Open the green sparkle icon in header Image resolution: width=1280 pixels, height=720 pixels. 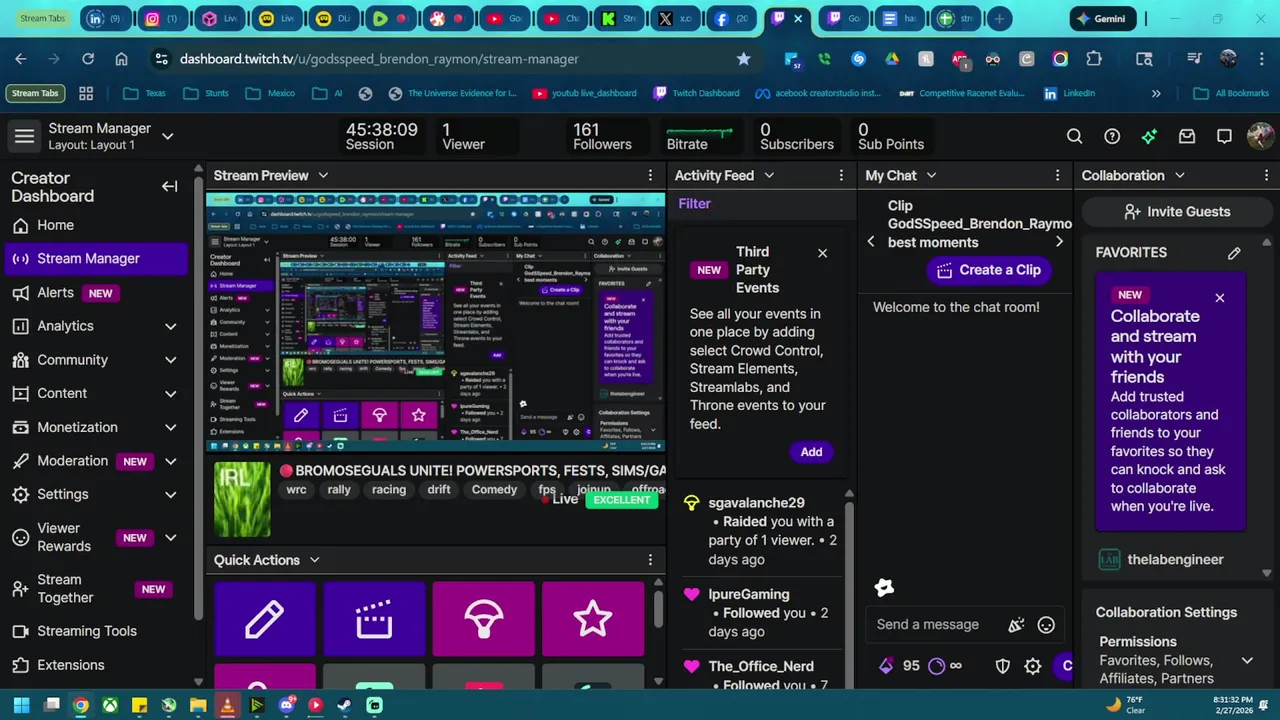point(1149,136)
